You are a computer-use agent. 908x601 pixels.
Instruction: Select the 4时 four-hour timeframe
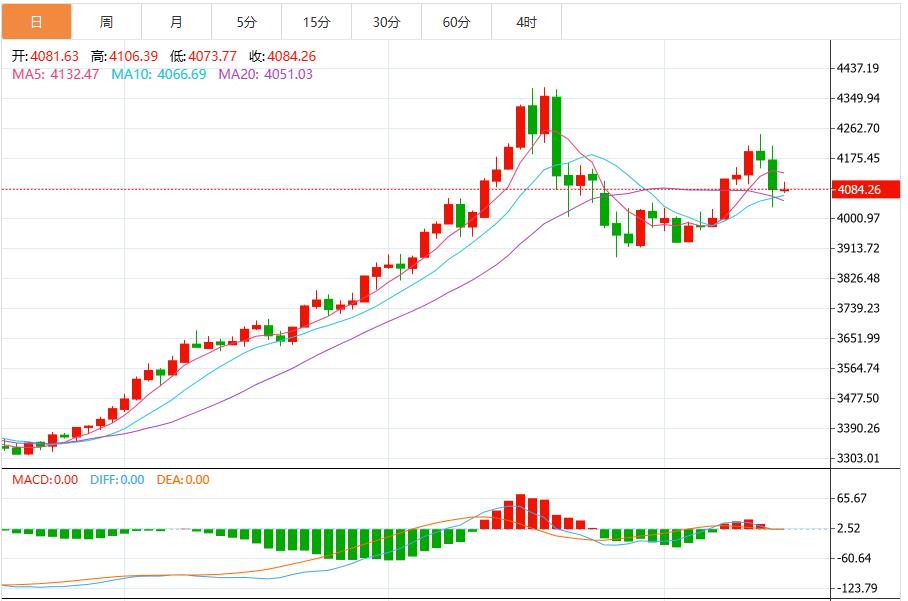527,19
